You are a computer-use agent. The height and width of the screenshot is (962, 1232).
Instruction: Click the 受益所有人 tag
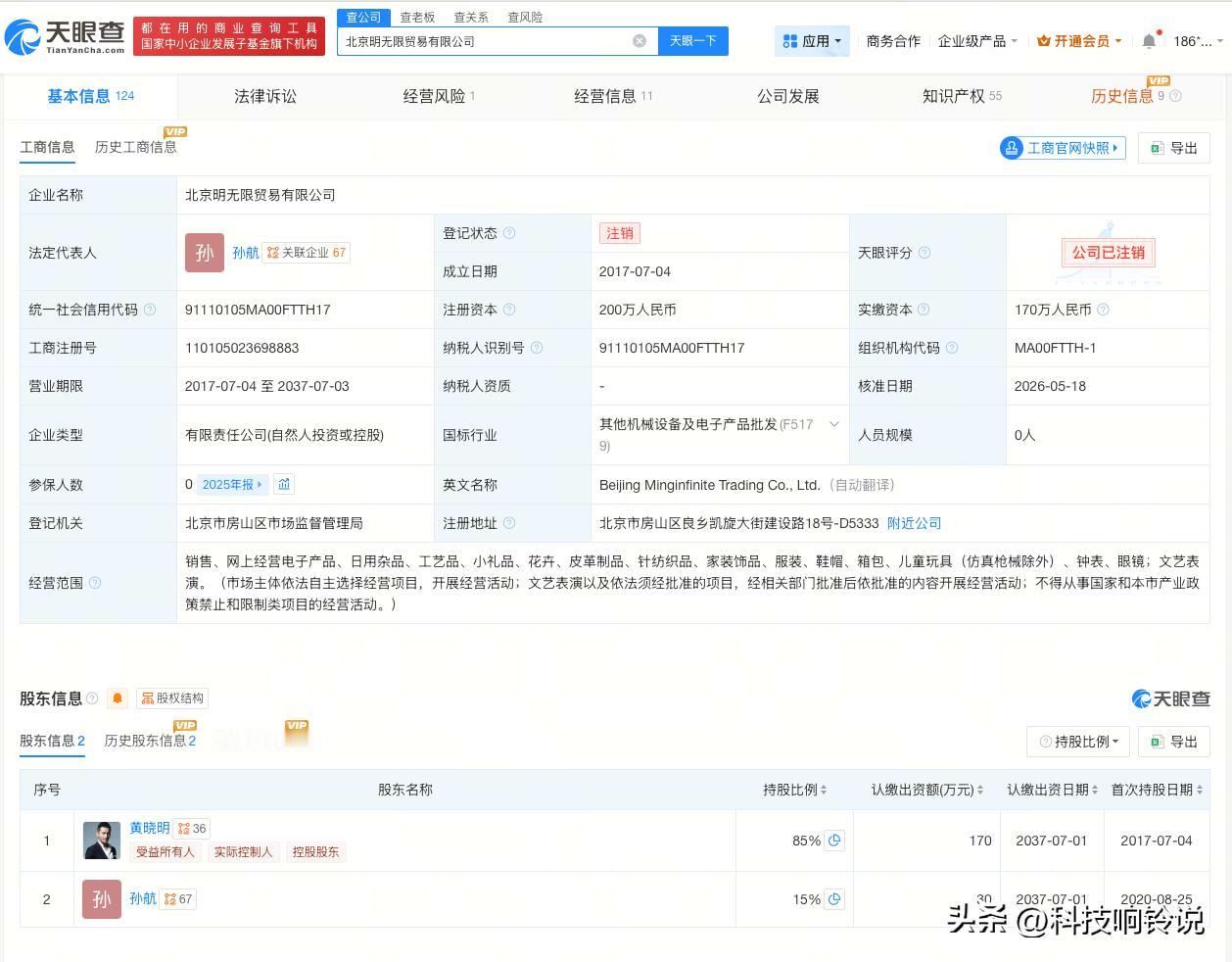[165, 852]
